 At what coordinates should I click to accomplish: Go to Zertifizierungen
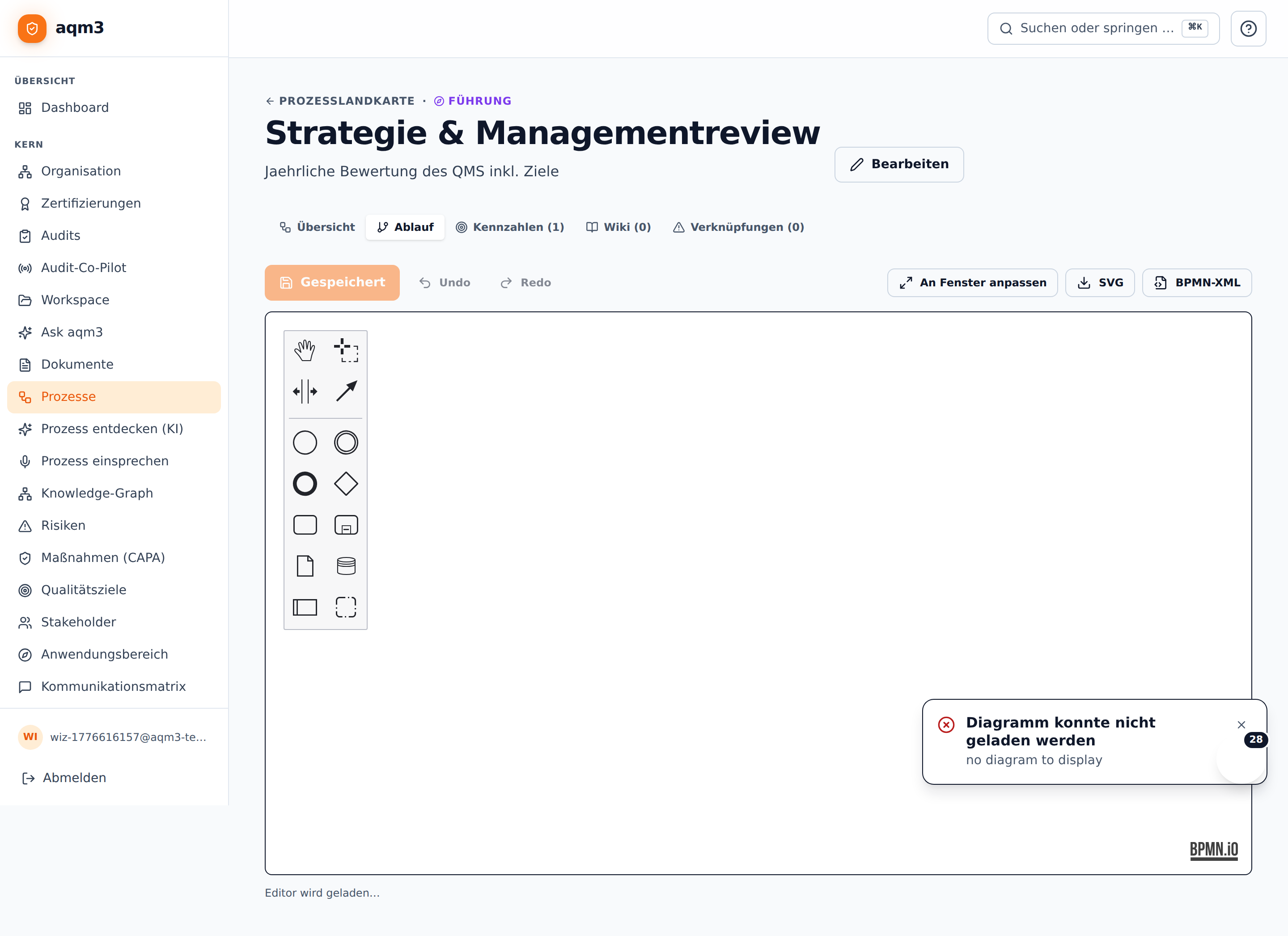[114, 204]
